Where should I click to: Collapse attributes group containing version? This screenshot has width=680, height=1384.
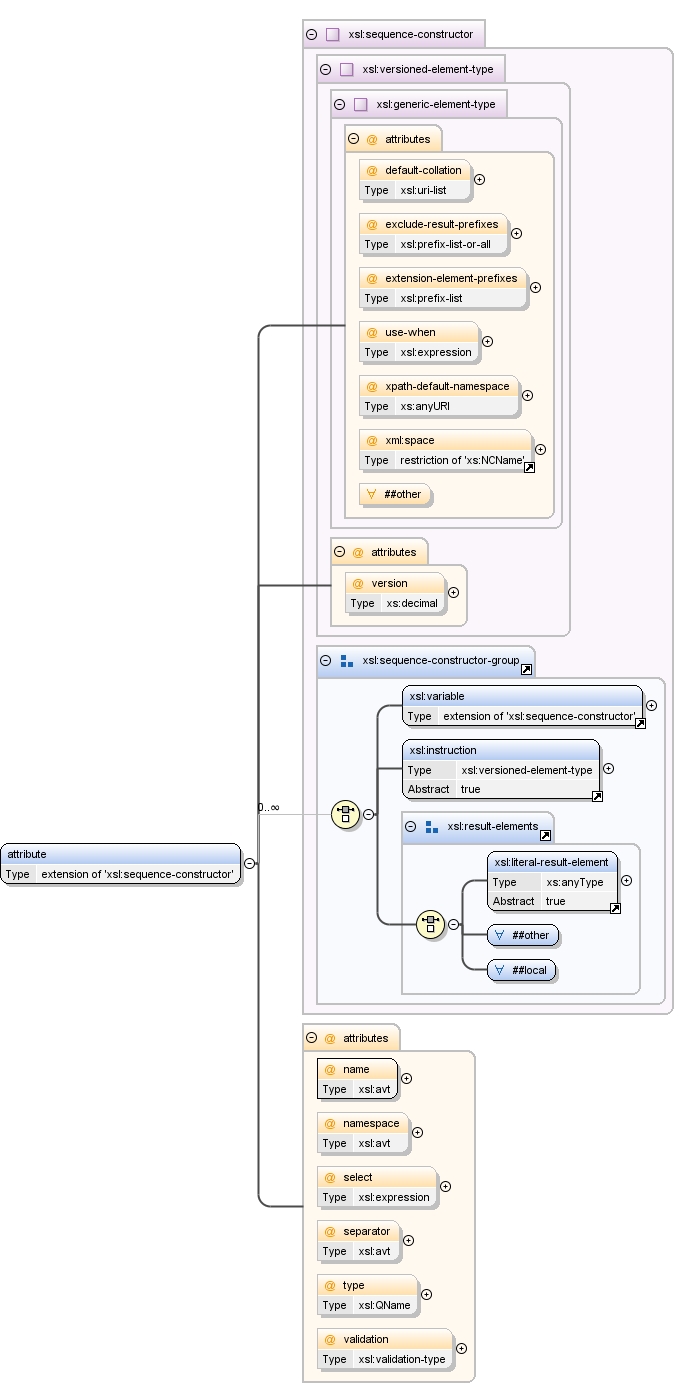(x=339, y=552)
